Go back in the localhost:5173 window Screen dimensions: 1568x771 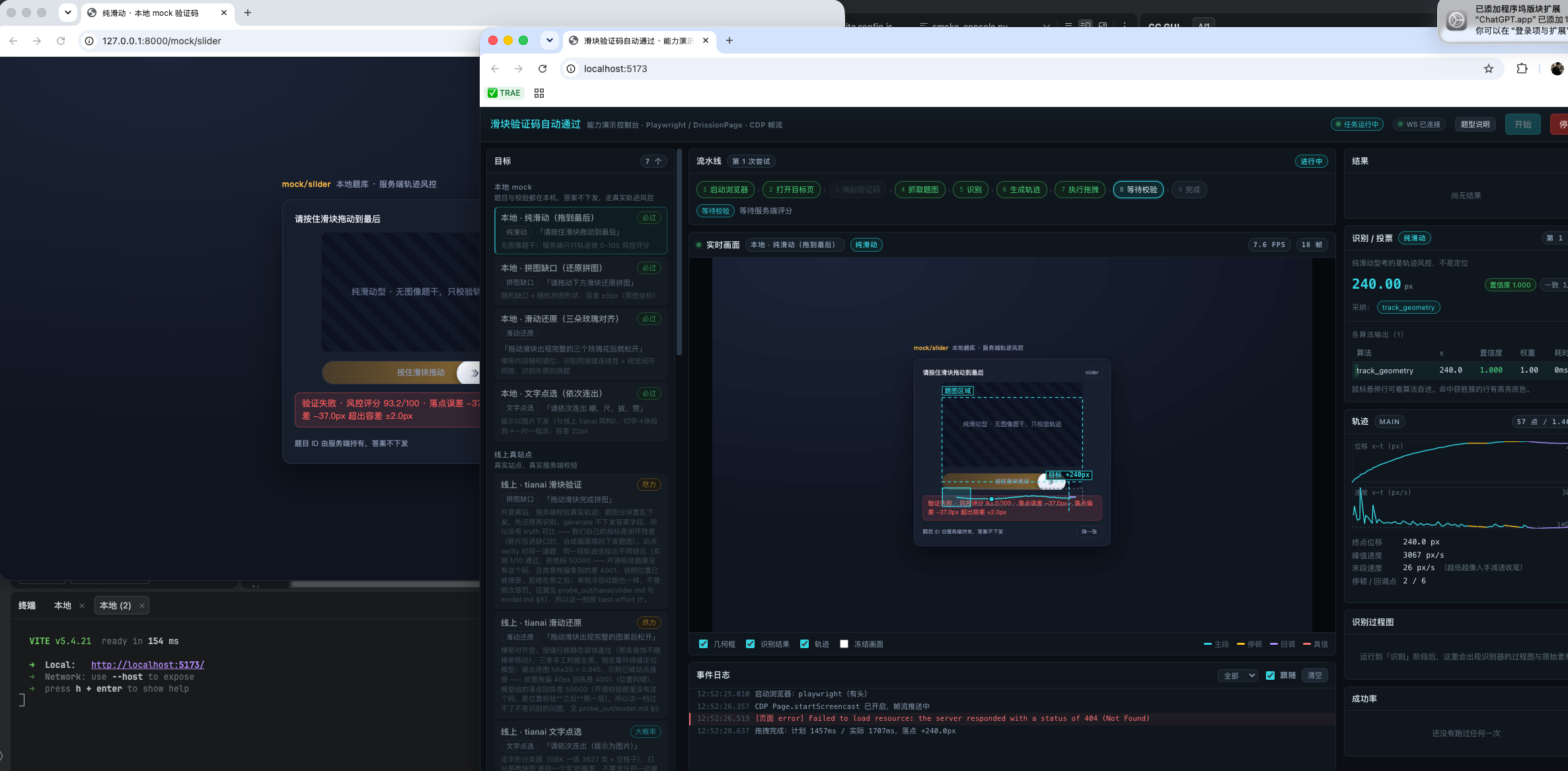click(x=495, y=69)
